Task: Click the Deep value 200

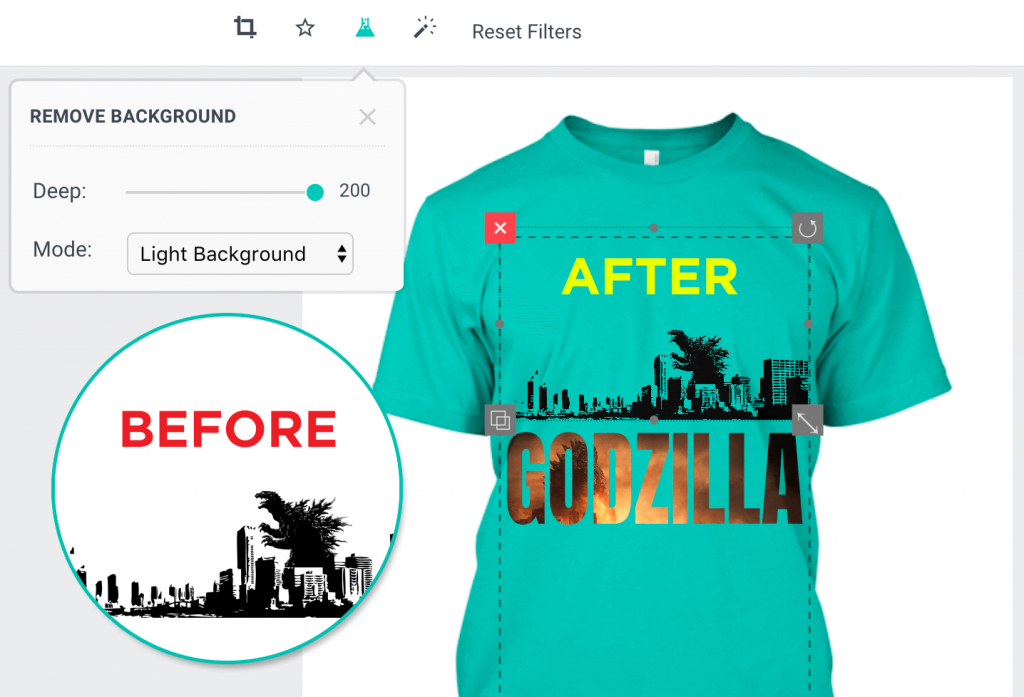Action: pos(355,191)
